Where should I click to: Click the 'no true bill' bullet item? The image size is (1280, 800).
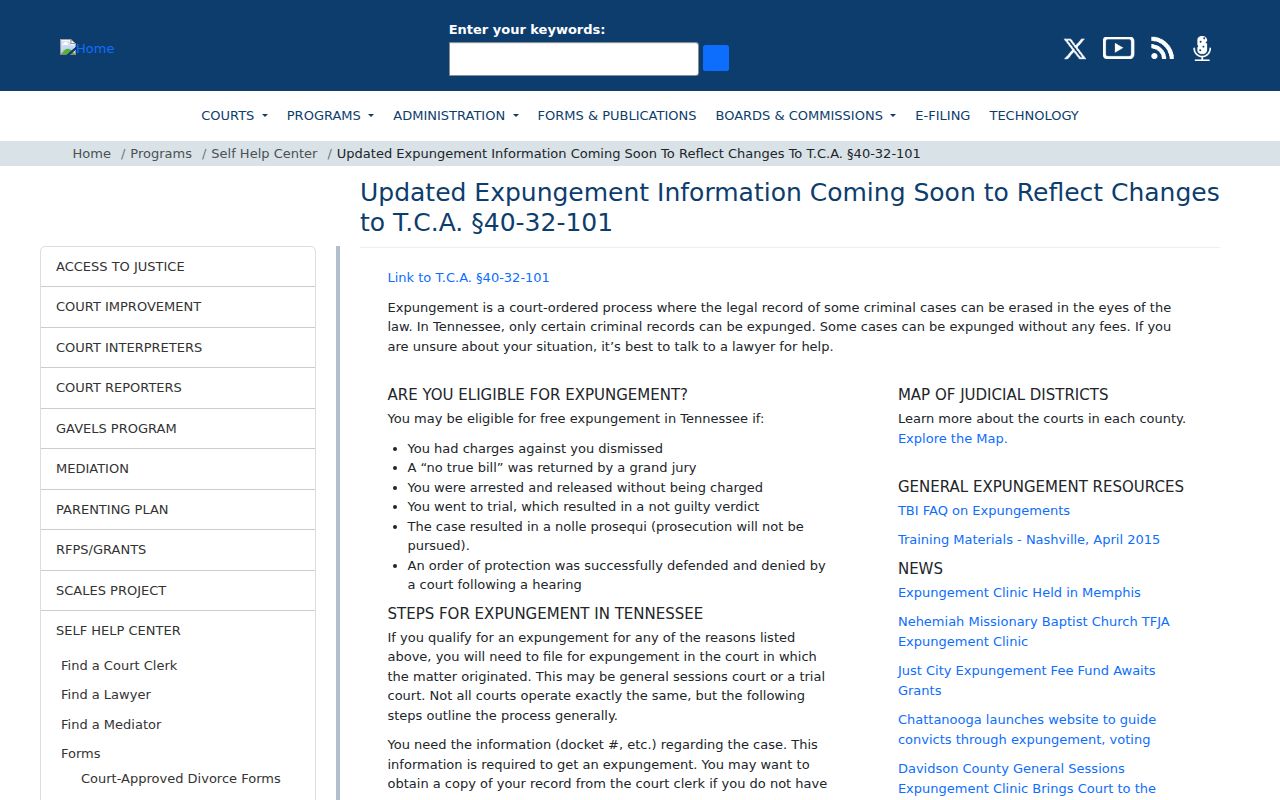click(552, 467)
